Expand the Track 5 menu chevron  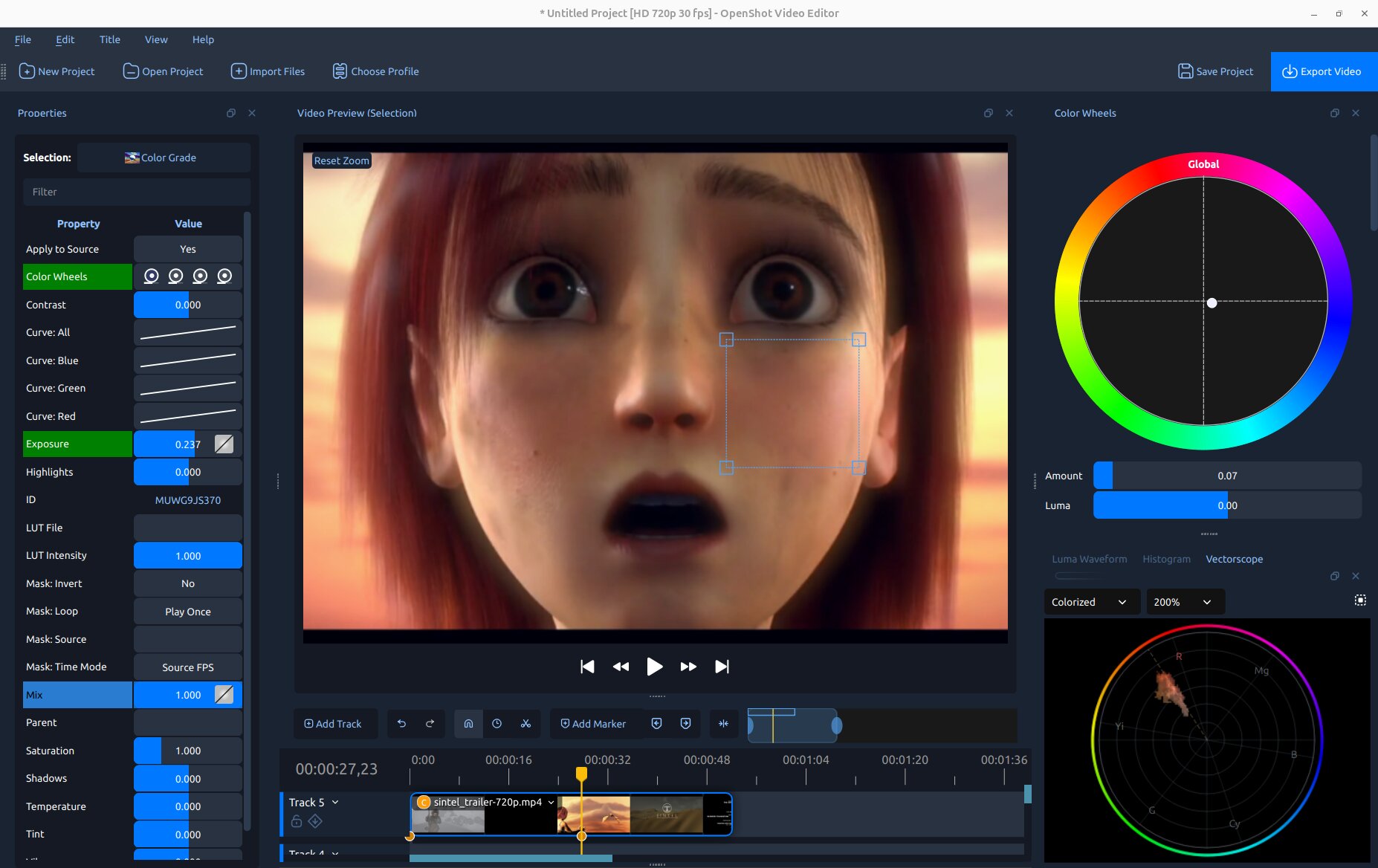pos(335,803)
